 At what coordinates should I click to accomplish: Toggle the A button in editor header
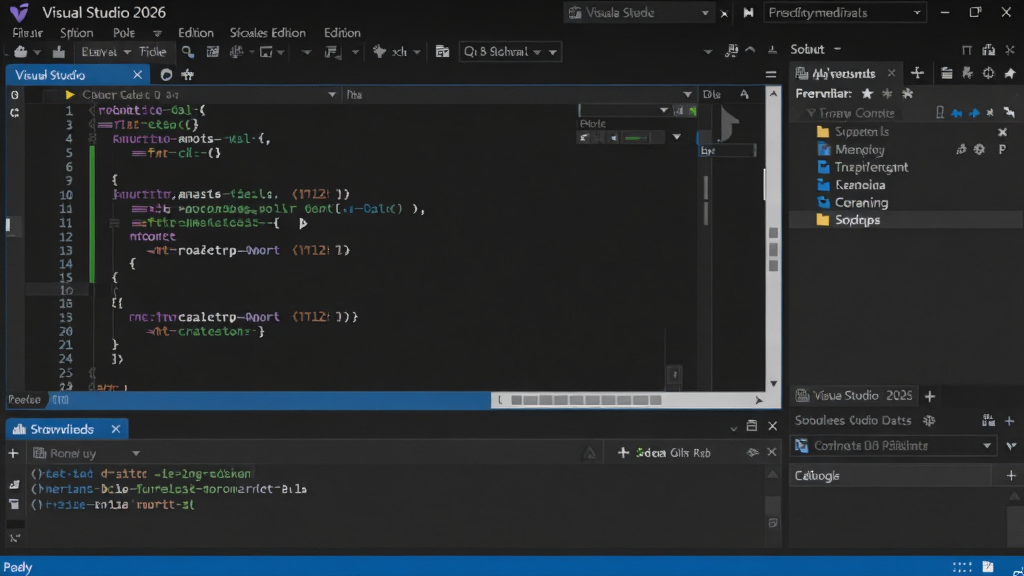coord(744,95)
